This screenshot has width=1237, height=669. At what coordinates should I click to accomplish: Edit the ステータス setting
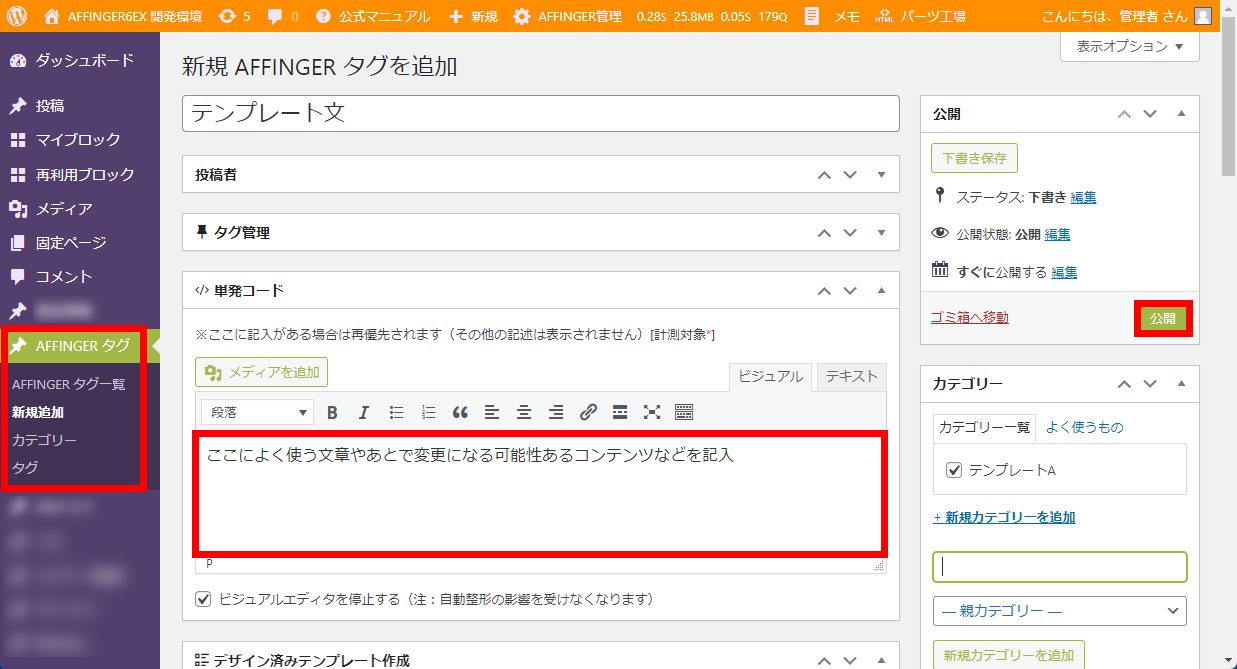[1083, 198]
